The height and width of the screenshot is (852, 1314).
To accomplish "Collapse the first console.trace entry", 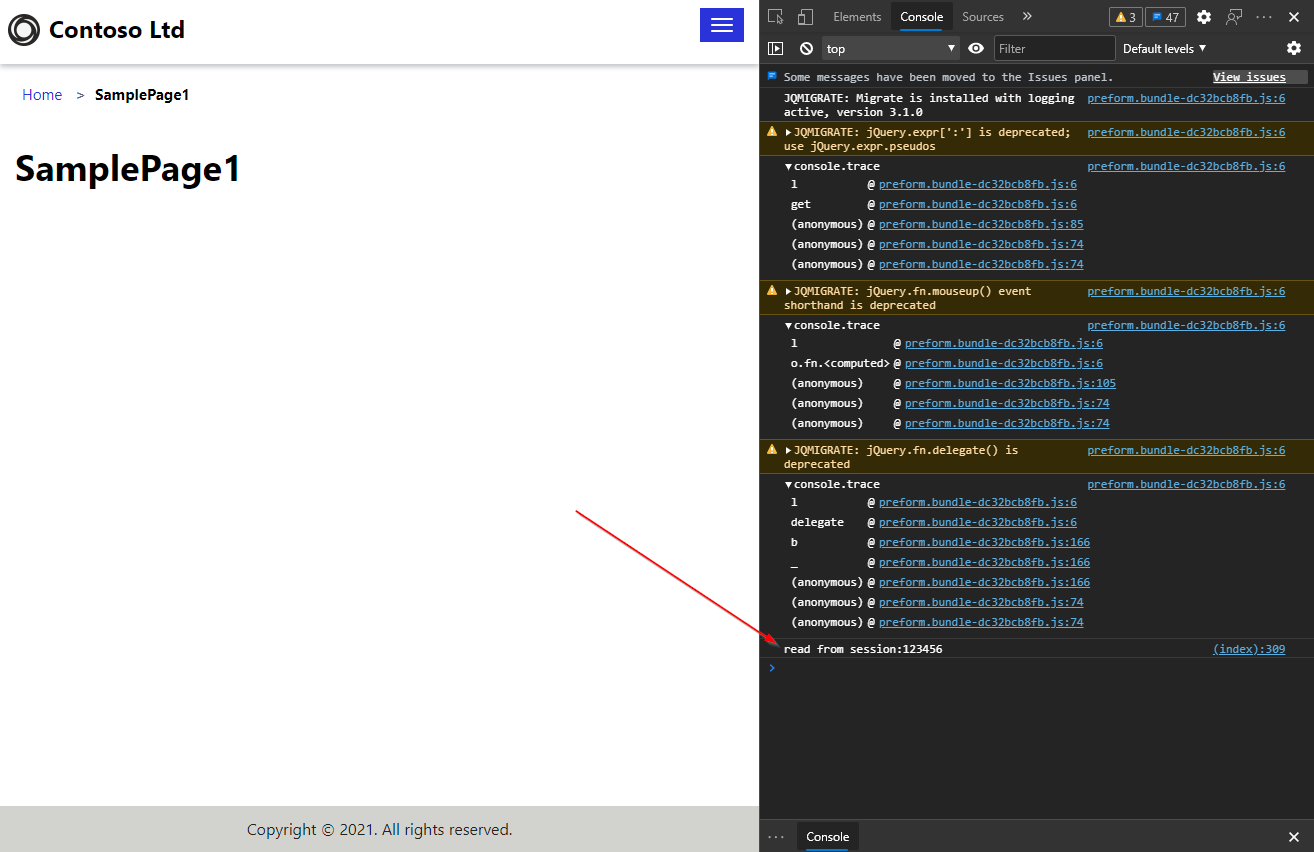I will [788, 167].
